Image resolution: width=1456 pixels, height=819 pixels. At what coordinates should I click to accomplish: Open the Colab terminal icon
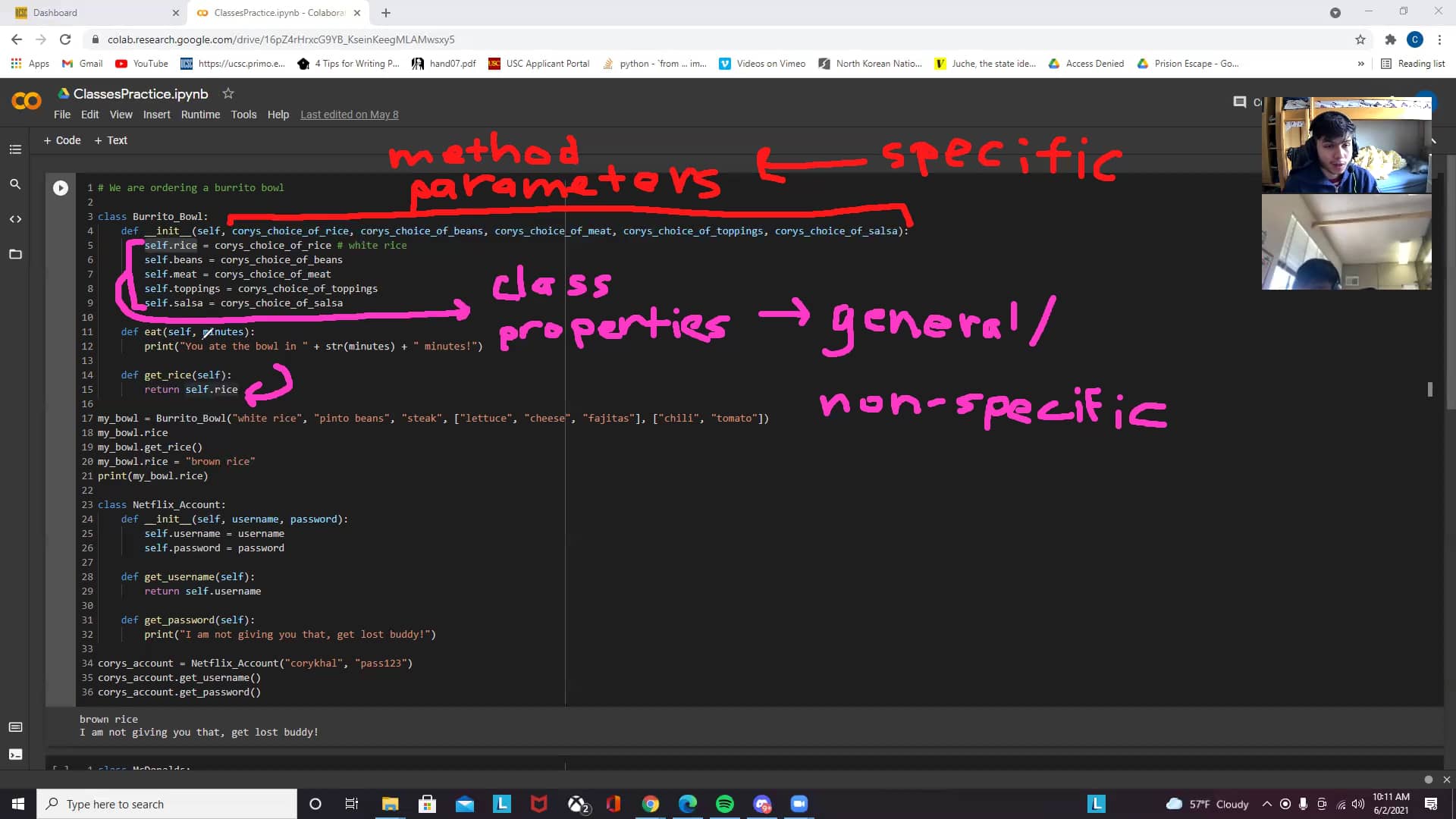coord(15,755)
